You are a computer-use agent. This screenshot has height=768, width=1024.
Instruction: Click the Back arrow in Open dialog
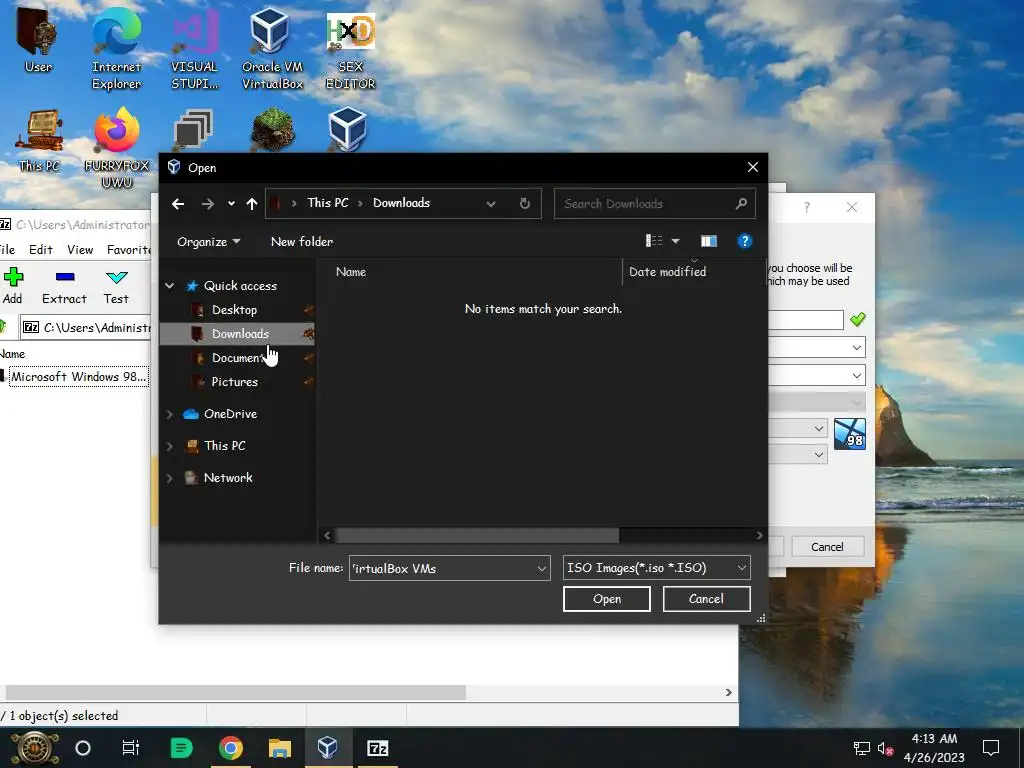(x=178, y=204)
